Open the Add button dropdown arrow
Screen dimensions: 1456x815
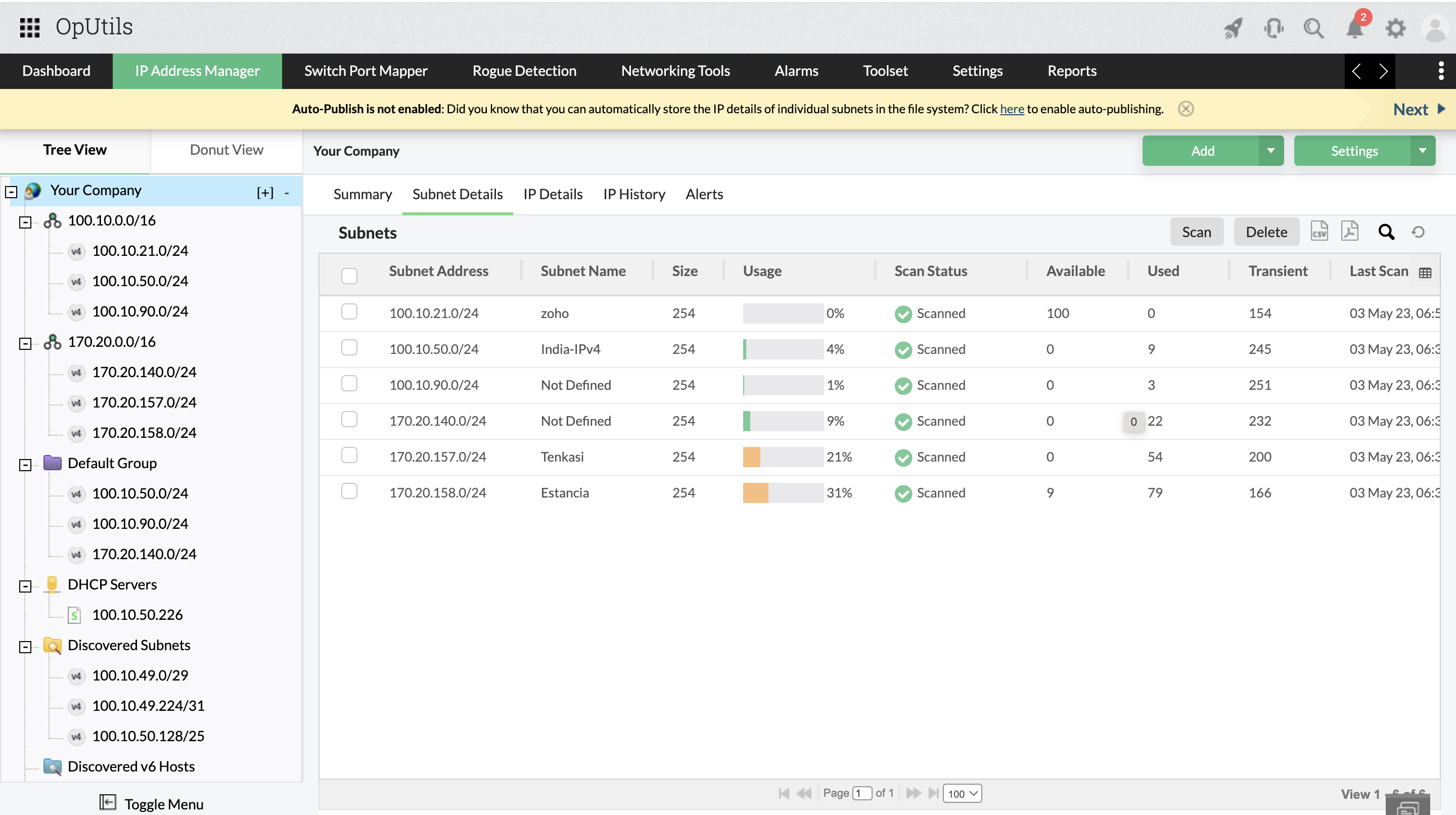[1270, 151]
